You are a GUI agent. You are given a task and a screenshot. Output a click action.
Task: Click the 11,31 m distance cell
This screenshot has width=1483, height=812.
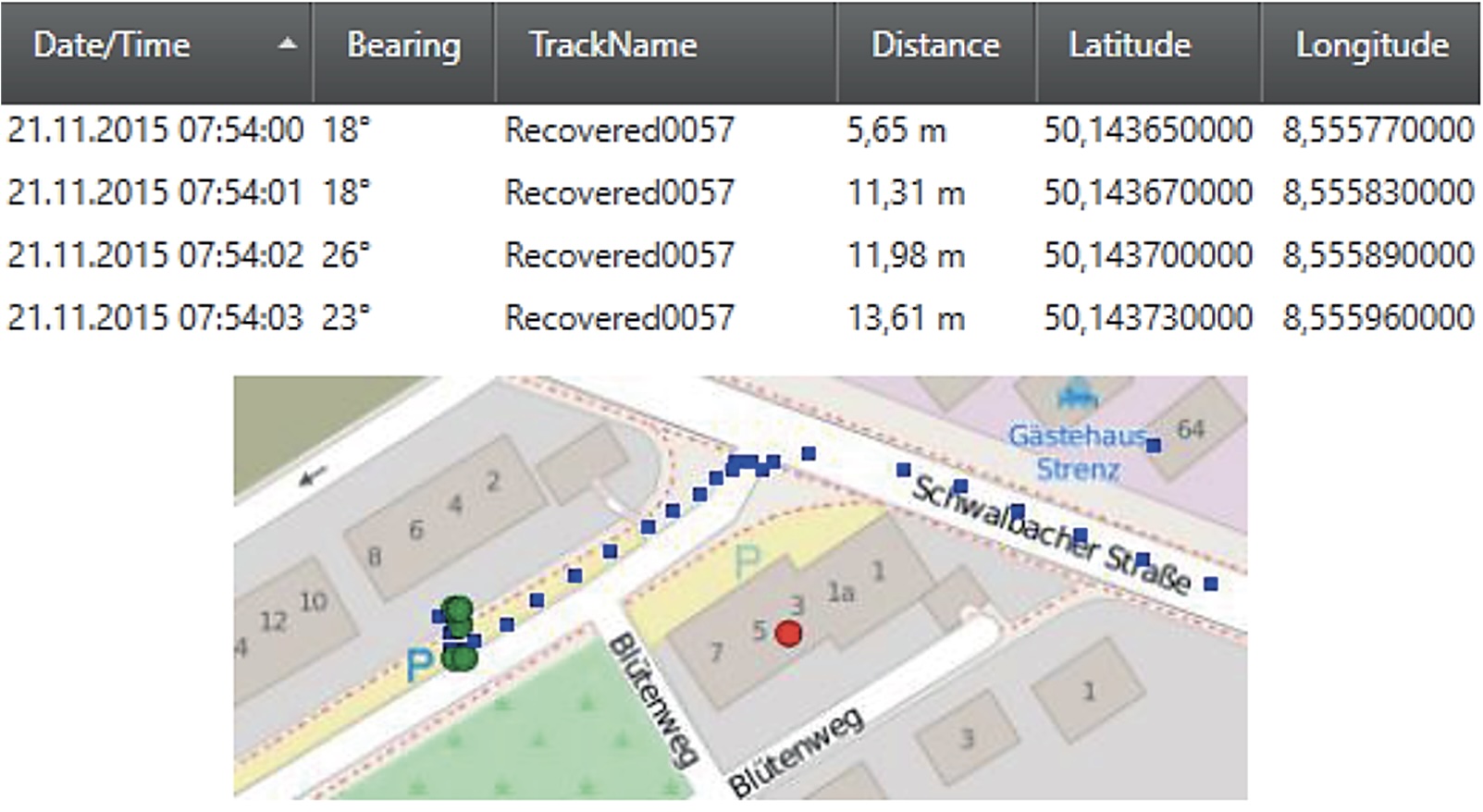pos(907,193)
